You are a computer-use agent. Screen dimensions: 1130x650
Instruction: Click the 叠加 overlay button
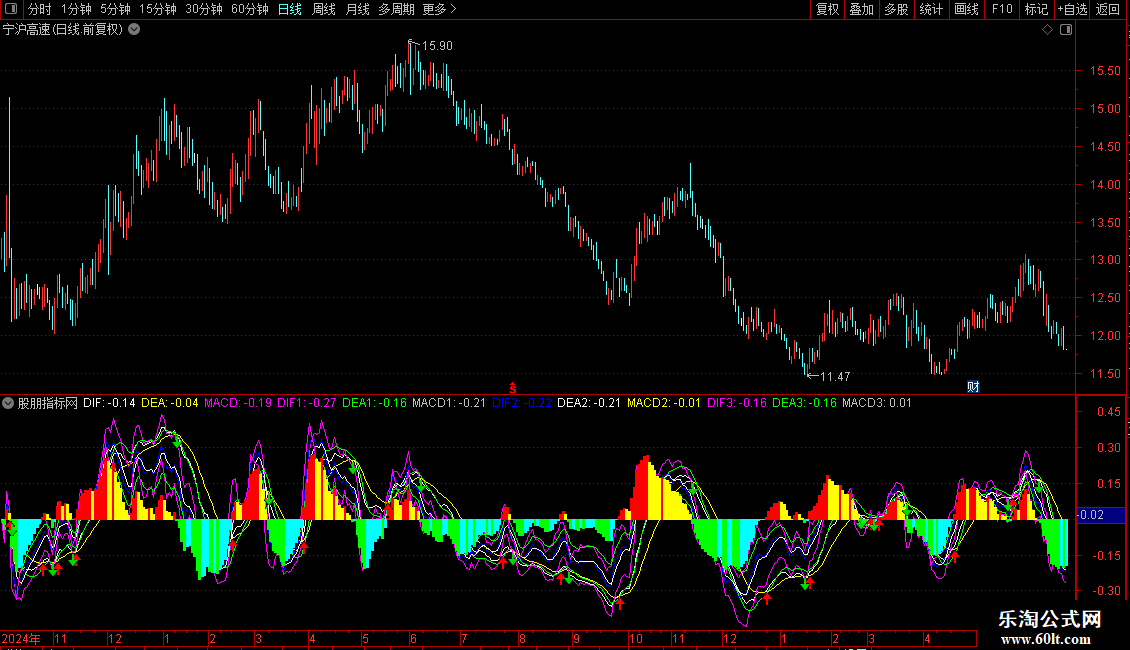click(862, 9)
